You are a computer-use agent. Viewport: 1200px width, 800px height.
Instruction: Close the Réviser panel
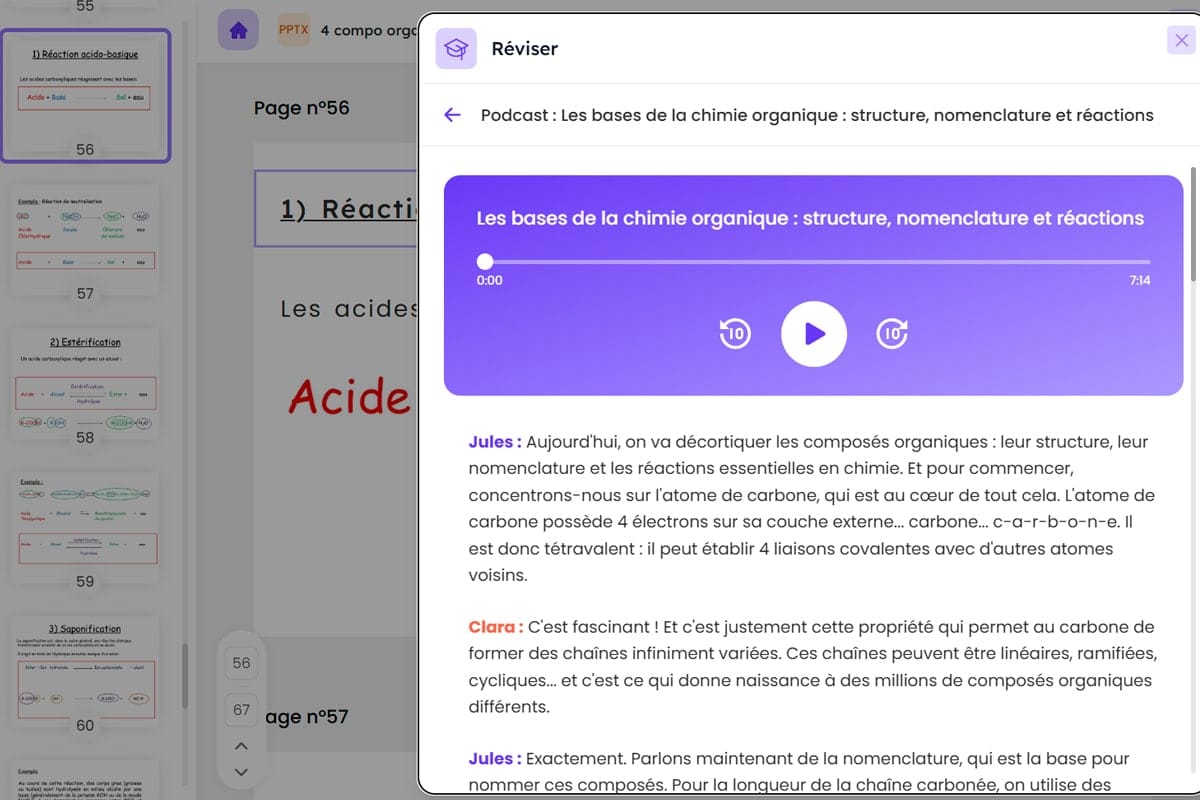coord(1182,40)
